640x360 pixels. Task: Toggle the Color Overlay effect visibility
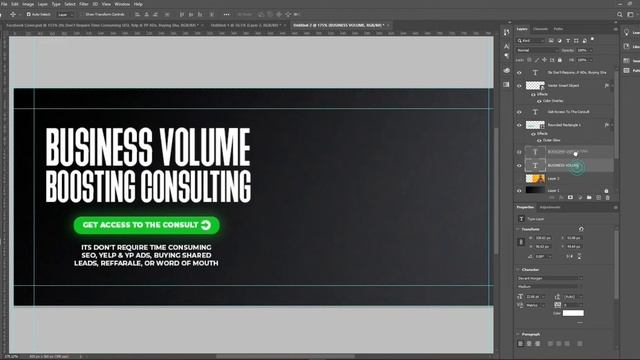[539, 101]
